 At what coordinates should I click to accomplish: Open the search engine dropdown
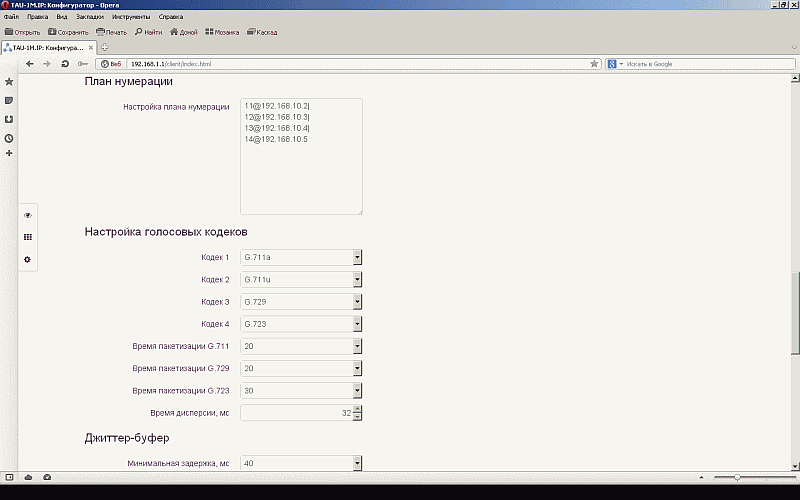[x=615, y=64]
